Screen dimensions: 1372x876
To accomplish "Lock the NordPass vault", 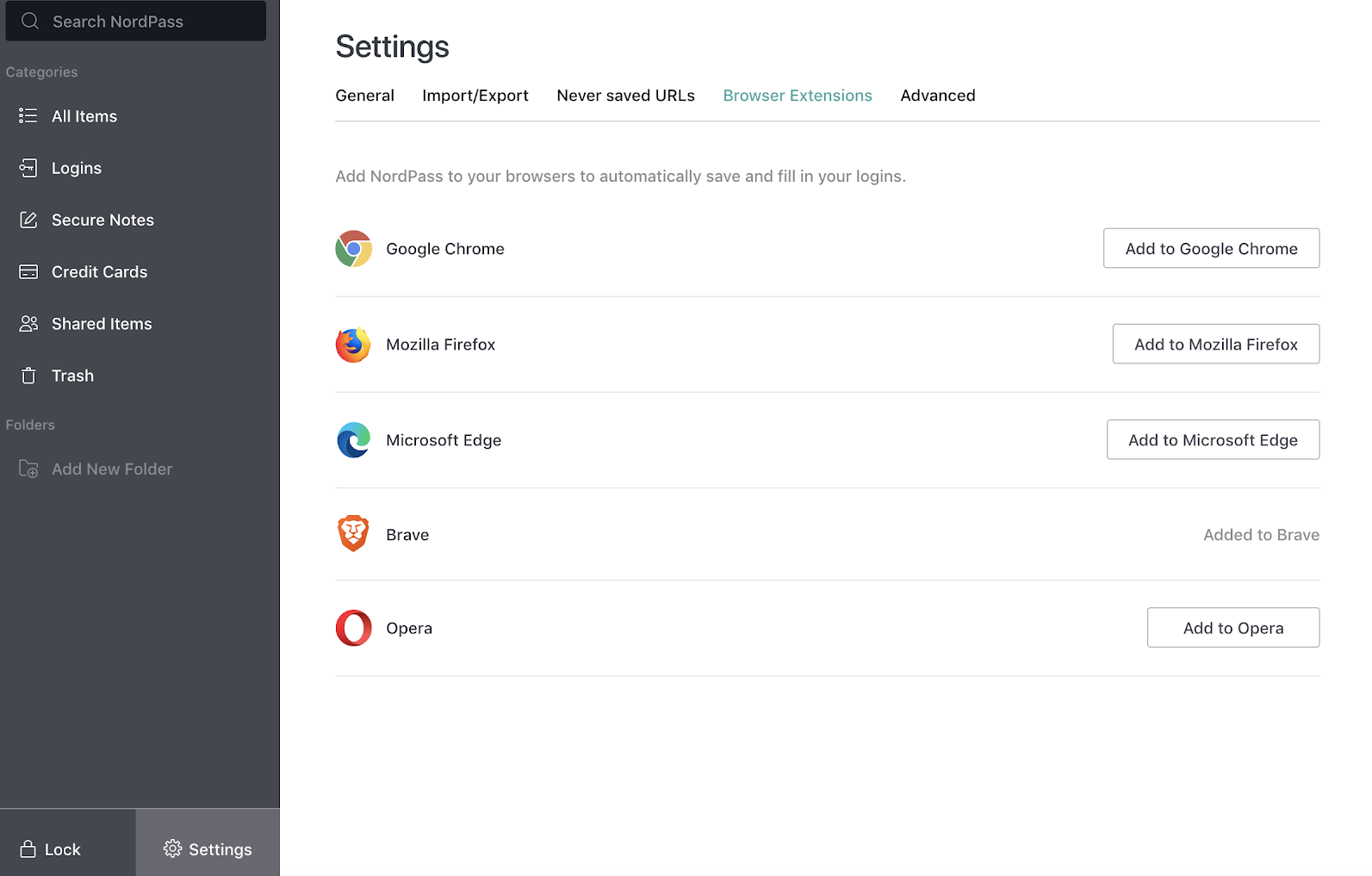I will pyautogui.click(x=68, y=842).
